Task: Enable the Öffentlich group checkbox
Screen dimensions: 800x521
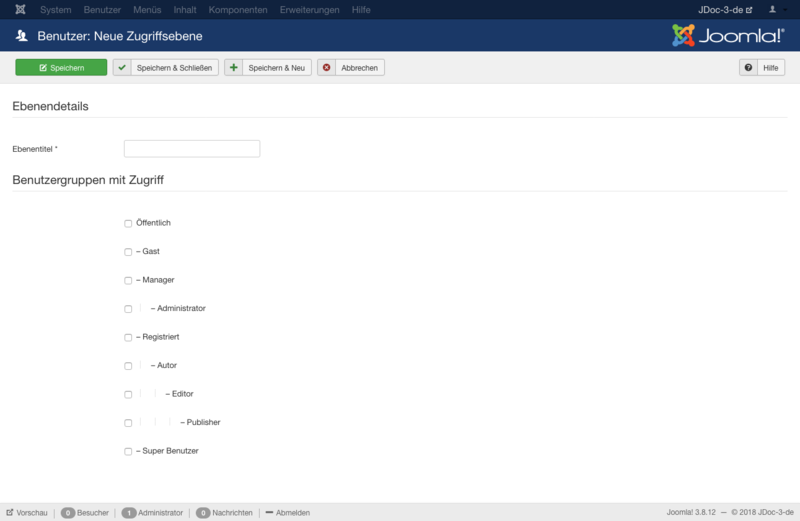Action: point(128,223)
